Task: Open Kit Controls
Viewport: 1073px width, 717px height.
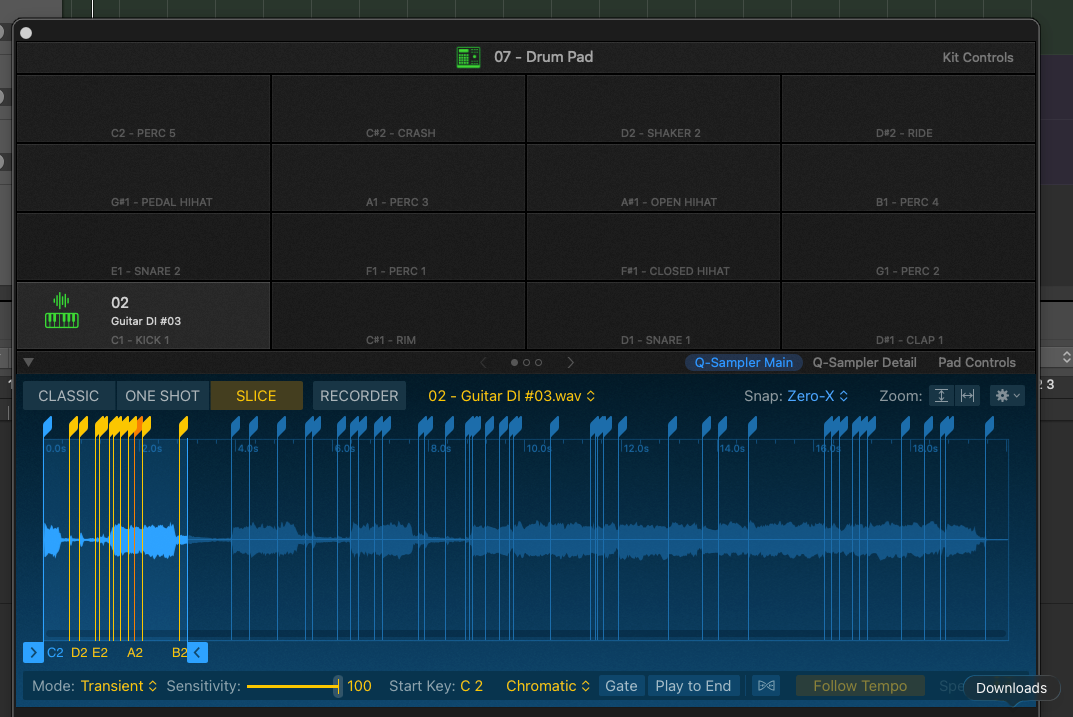Action: [x=978, y=57]
